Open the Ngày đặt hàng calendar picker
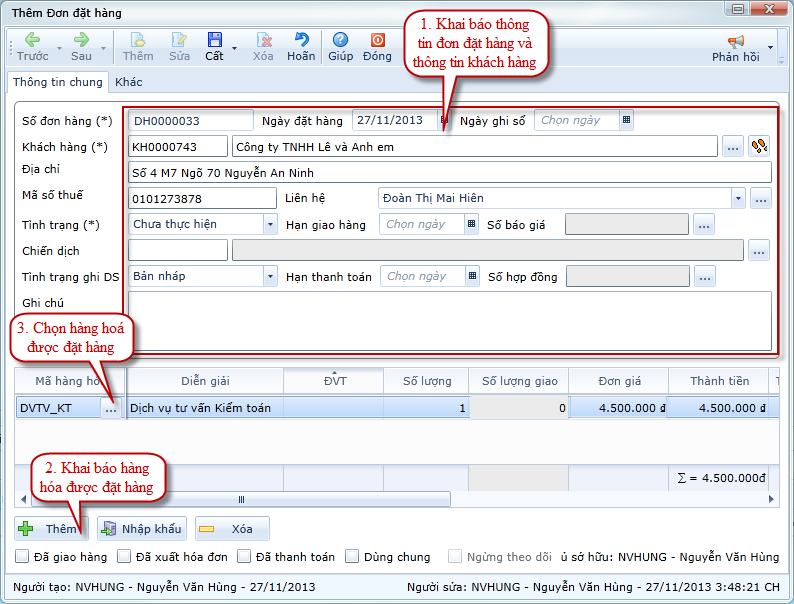Screen dimensions: 794x604 (x=444, y=121)
